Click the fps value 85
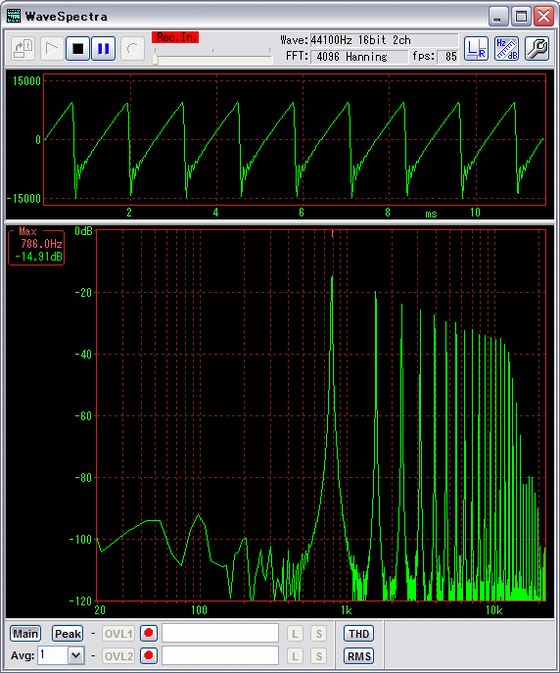Viewport: 560px width, 673px height. pyautogui.click(x=448, y=57)
